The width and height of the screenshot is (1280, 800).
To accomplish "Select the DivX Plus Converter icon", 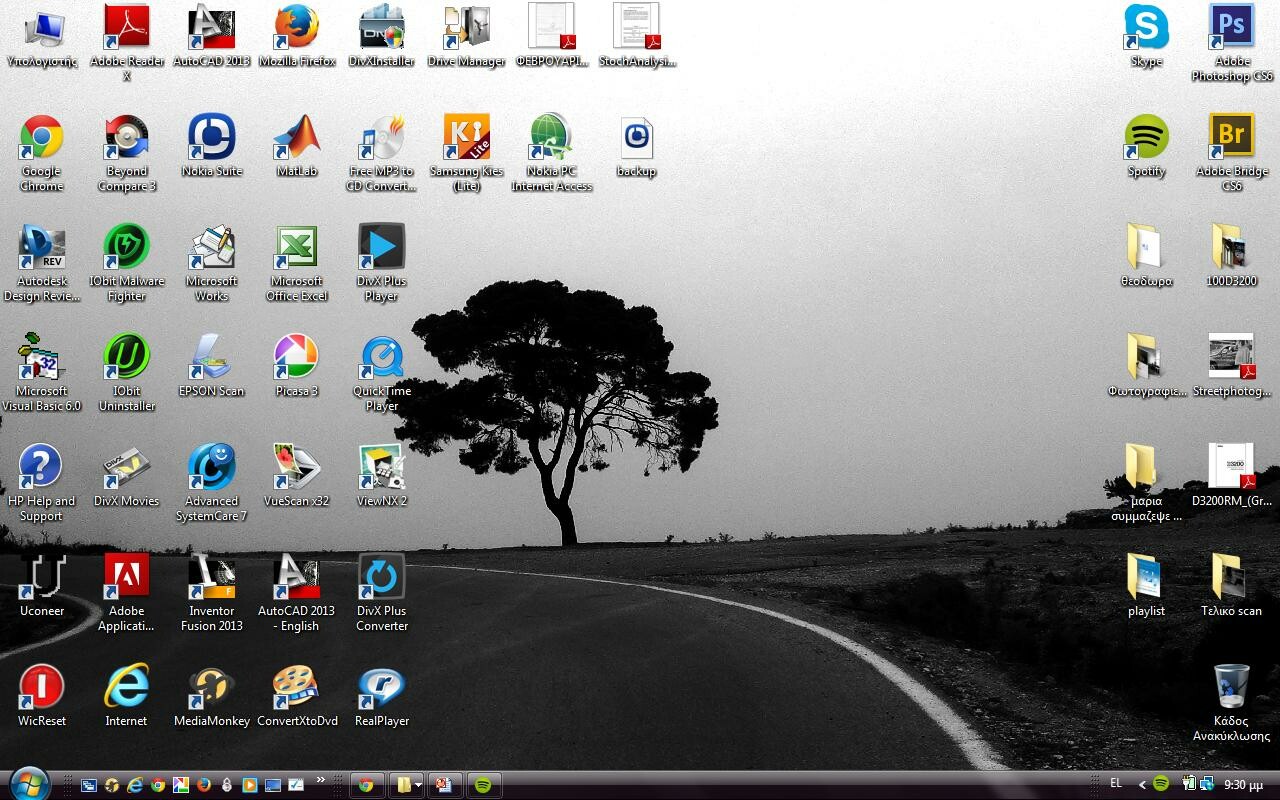I will [x=382, y=578].
